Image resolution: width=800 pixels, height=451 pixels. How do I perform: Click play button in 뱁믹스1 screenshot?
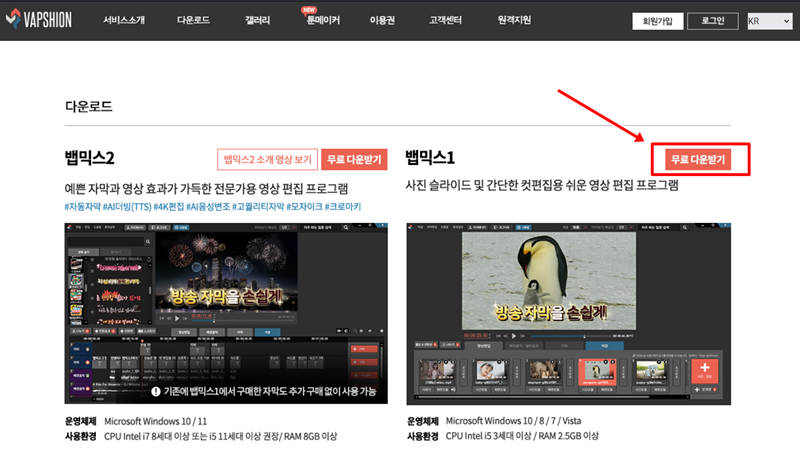pos(514,336)
